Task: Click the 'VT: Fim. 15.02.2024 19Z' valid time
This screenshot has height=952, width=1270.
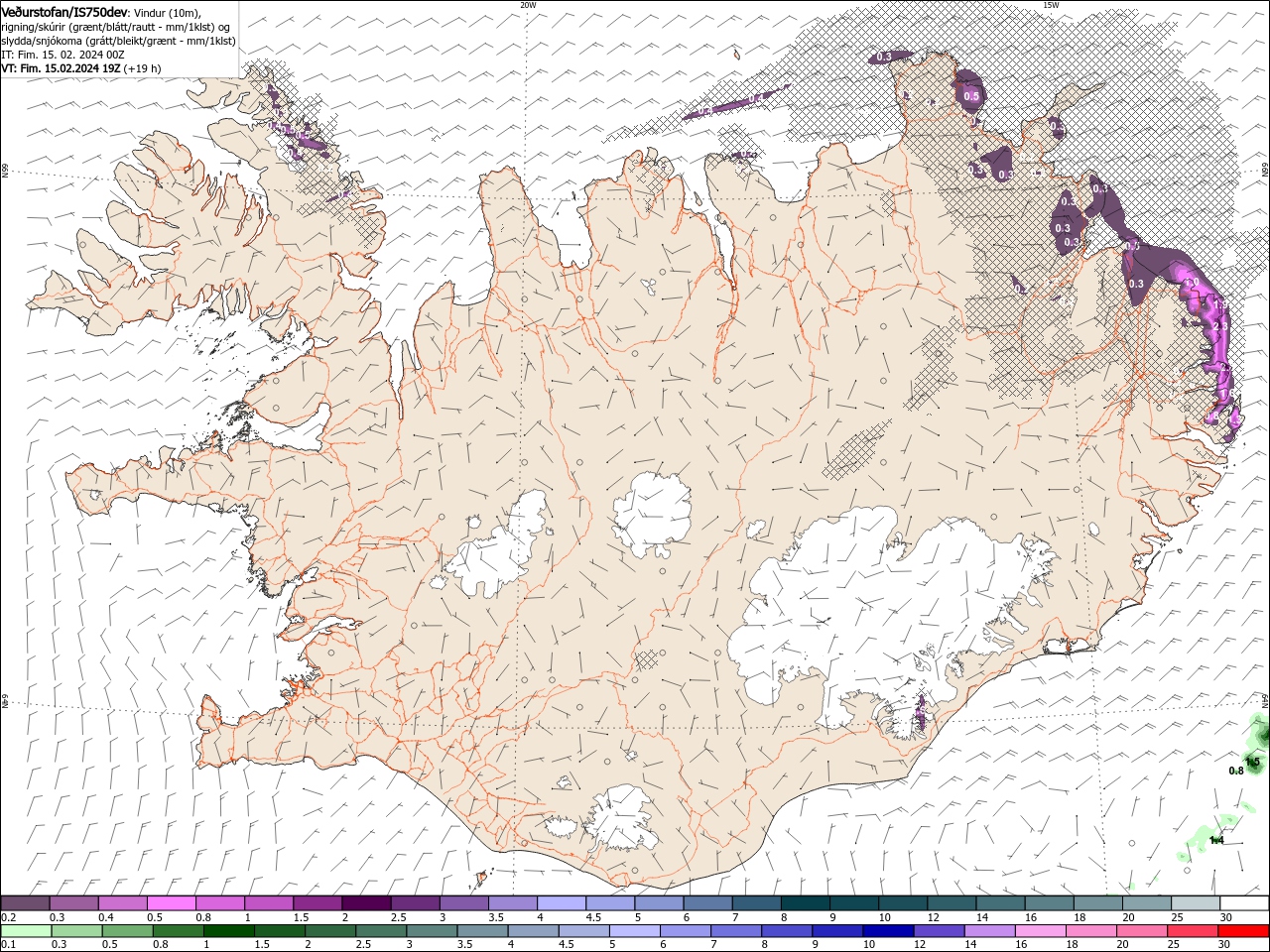Action: coord(62,68)
